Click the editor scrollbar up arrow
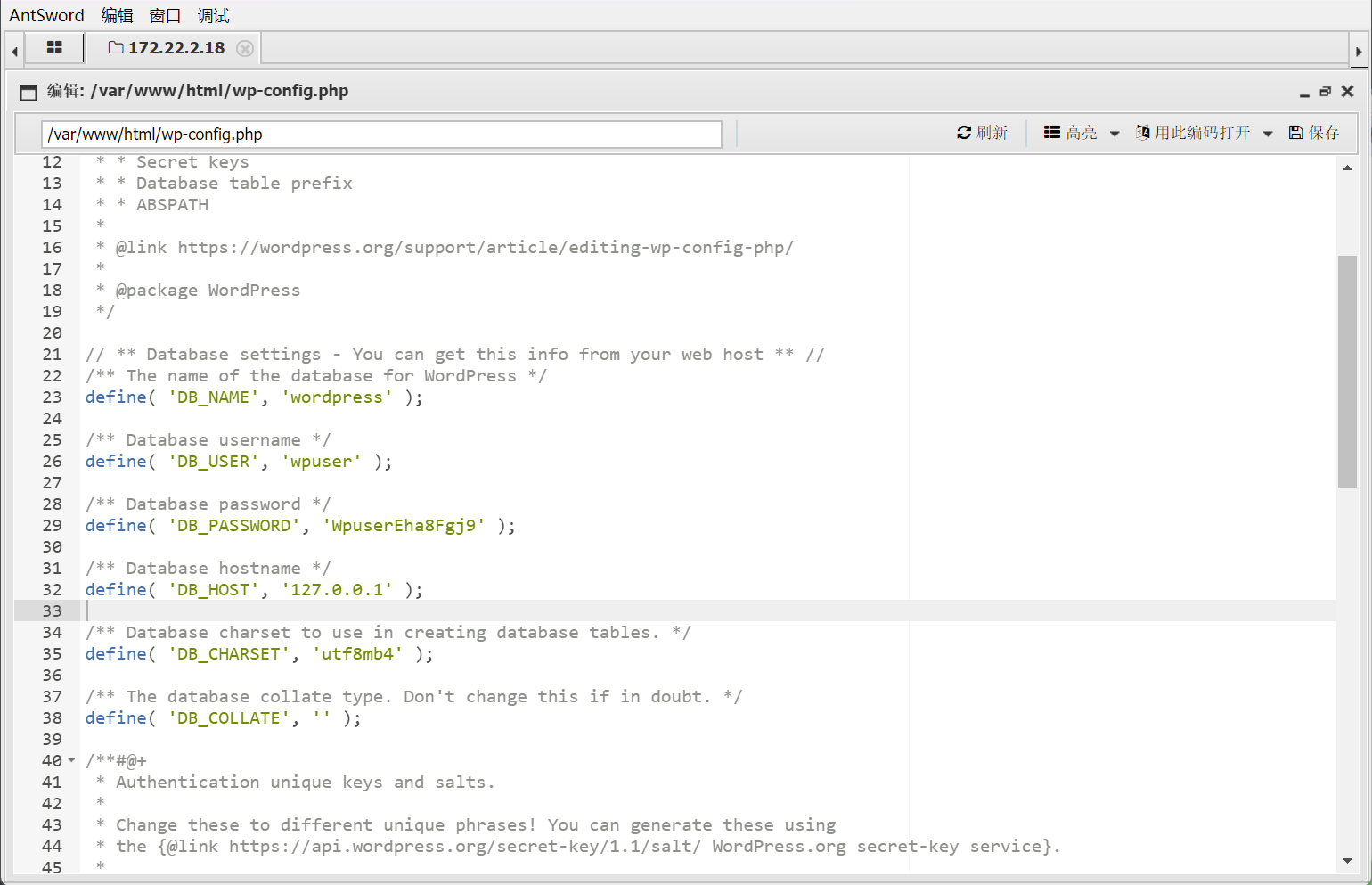The image size is (1372, 885). 1347,167
